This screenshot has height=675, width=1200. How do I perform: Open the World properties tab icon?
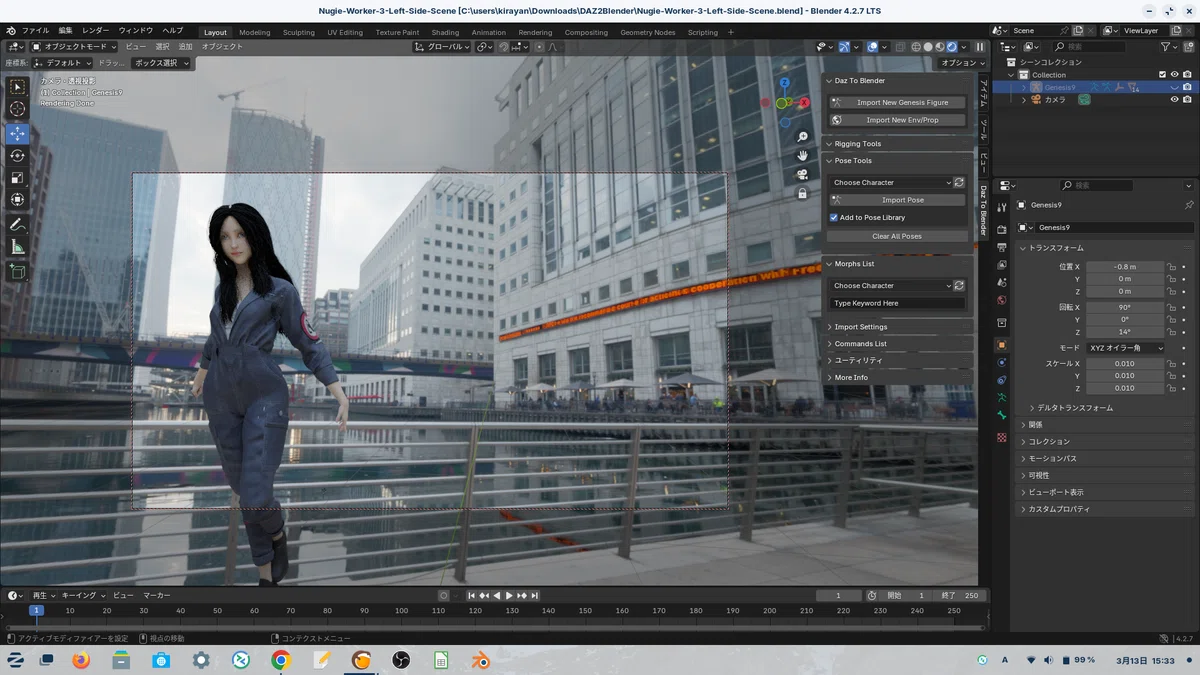pos(1001,299)
